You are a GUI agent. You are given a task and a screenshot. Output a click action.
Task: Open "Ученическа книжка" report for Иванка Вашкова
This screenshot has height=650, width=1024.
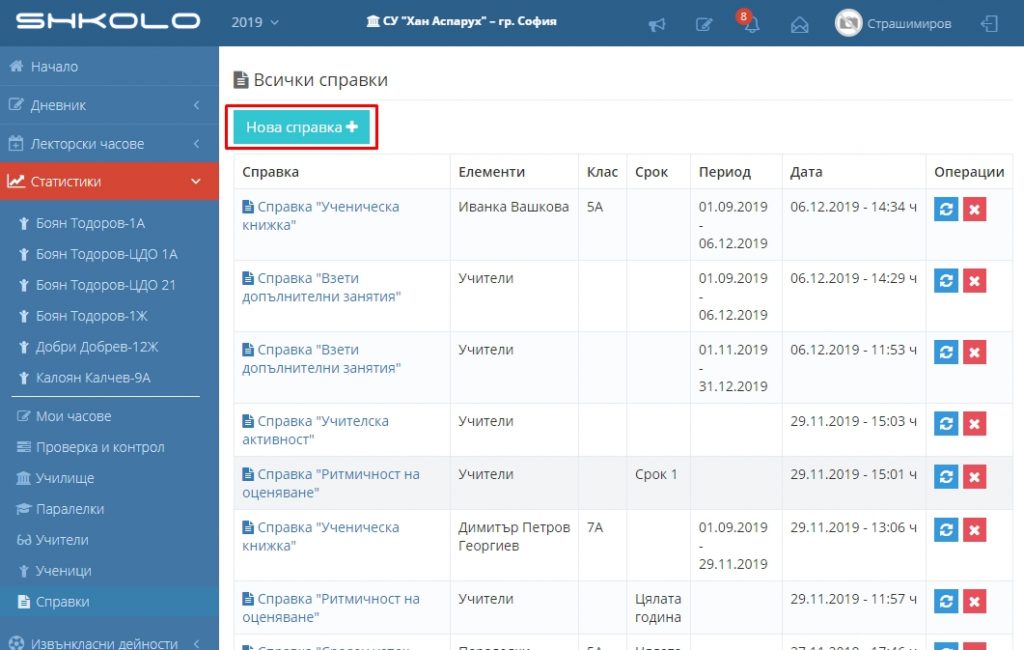point(321,216)
